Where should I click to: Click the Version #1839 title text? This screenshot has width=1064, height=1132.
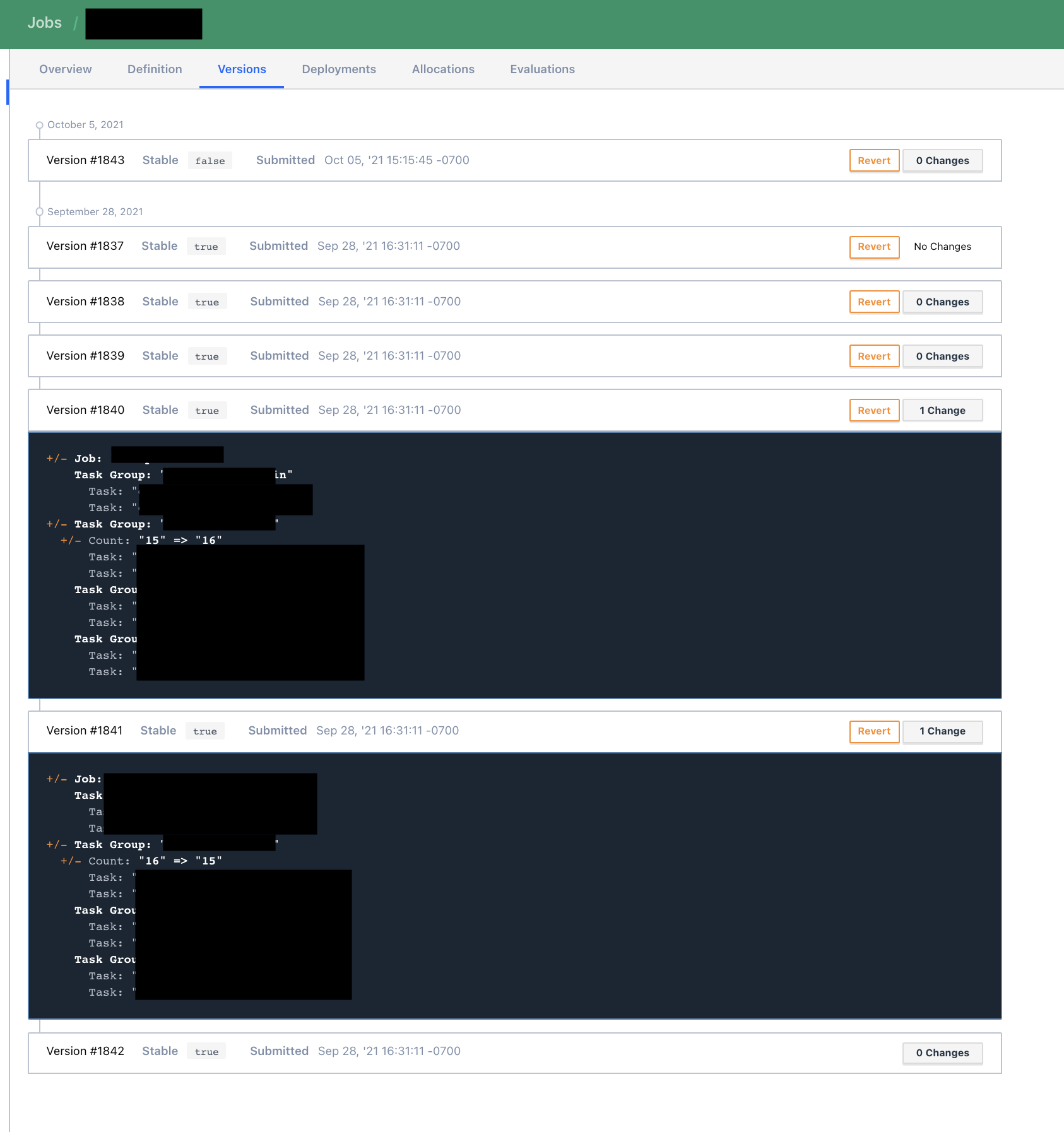pyautogui.click(x=85, y=356)
